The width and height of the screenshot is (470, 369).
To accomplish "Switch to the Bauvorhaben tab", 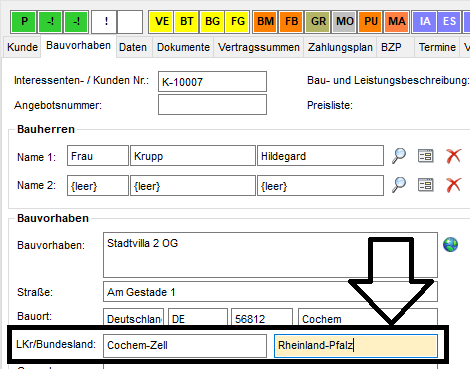I will pyautogui.click(x=78, y=46).
